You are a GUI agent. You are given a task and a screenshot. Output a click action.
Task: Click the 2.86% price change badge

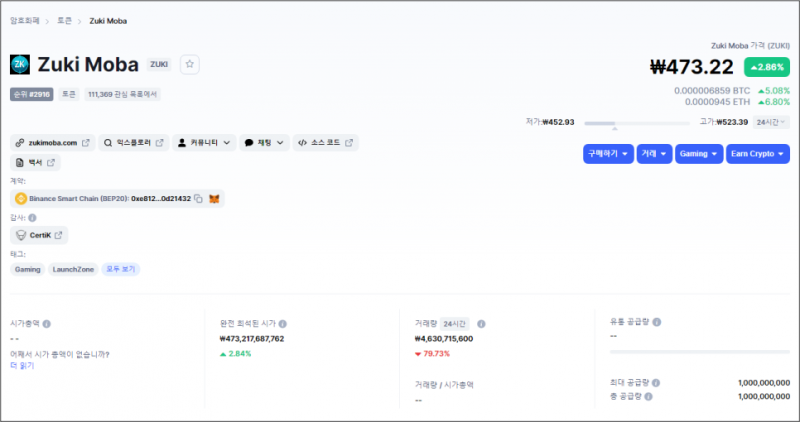click(x=767, y=67)
